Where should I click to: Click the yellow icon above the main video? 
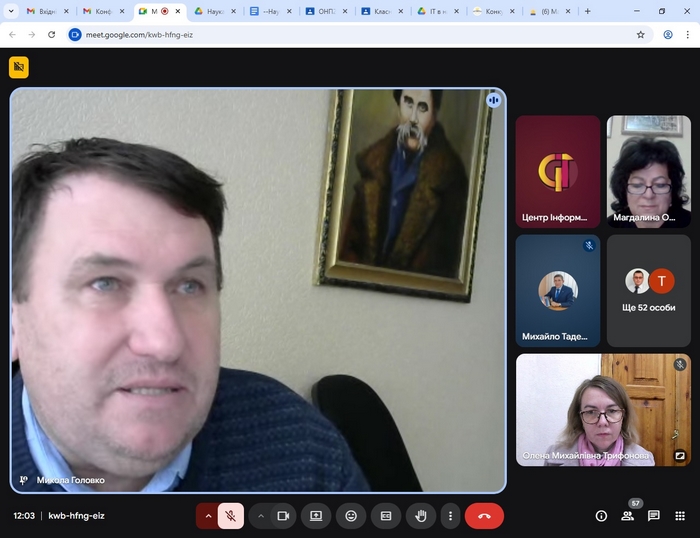19,67
